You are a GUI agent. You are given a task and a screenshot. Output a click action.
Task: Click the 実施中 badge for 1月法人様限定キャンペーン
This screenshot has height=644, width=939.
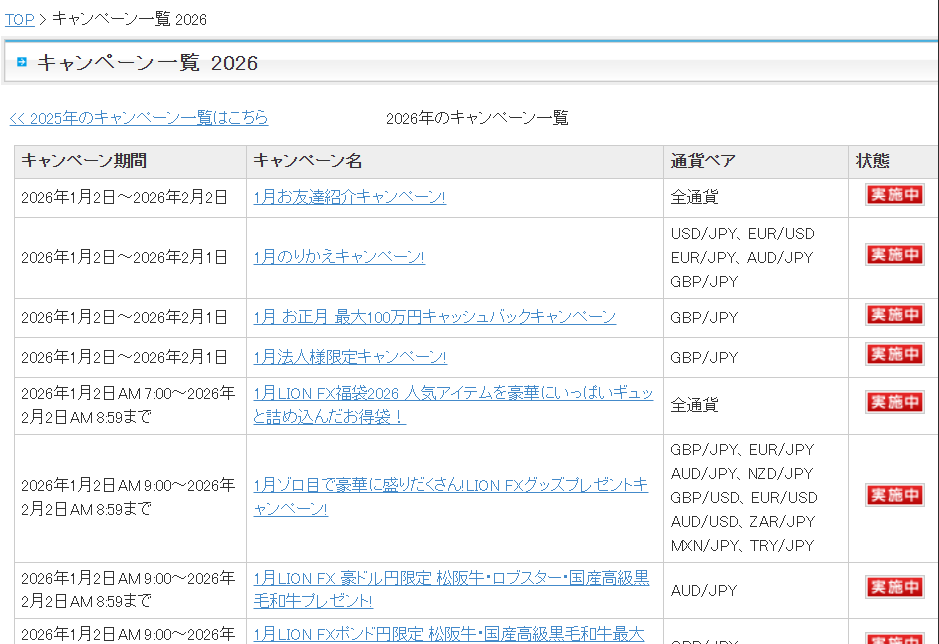[894, 355]
